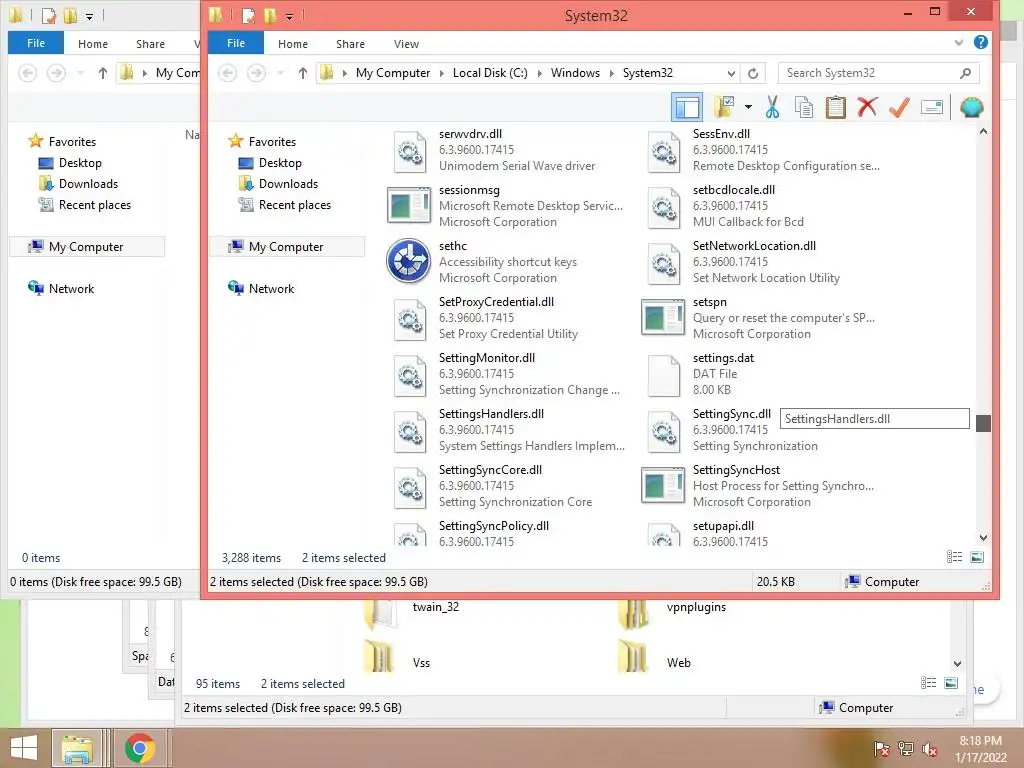Click Refresh button next to System32 address bar
The width and height of the screenshot is (1024, 768).
pos(753,73)
